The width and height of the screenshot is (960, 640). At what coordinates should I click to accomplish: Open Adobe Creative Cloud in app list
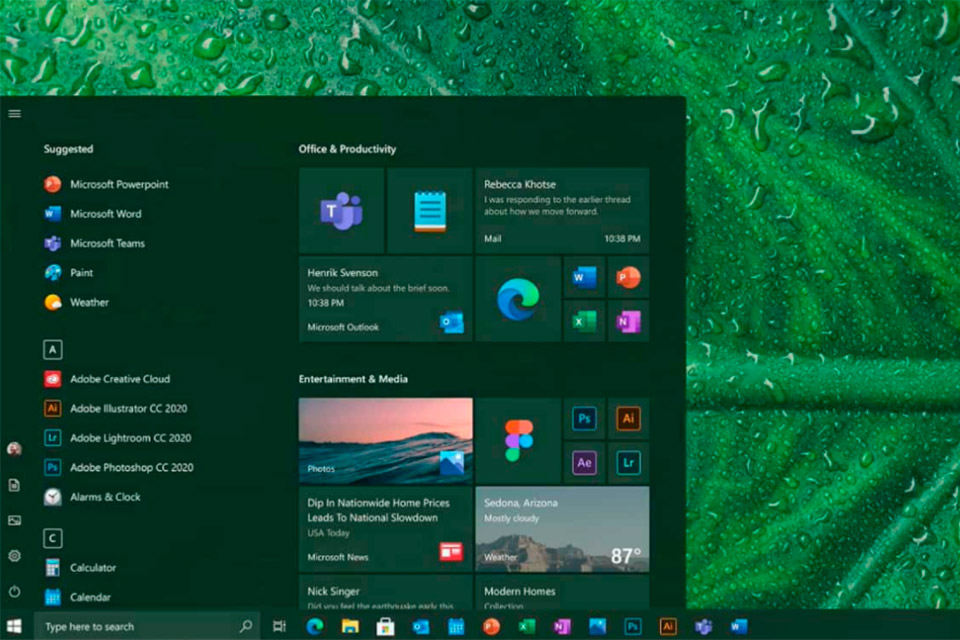[x=107, y=379]
